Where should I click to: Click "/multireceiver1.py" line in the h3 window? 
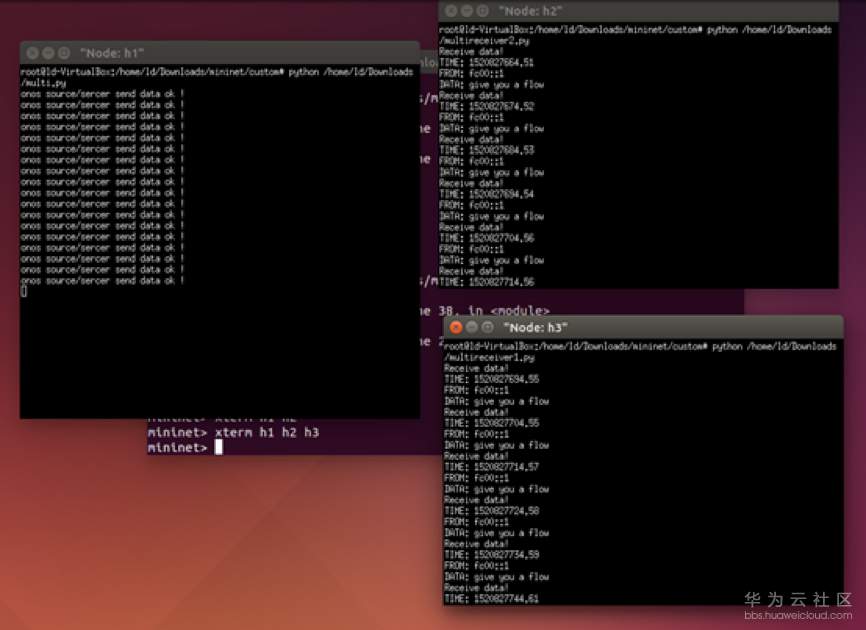click(x=489, y=357)
